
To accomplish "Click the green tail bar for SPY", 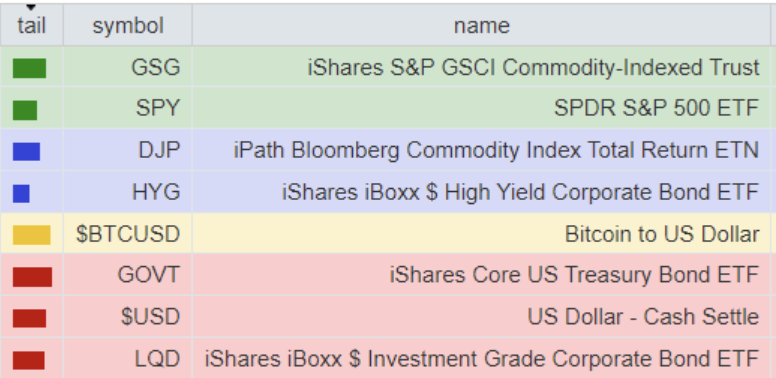I will click(25, 110).
